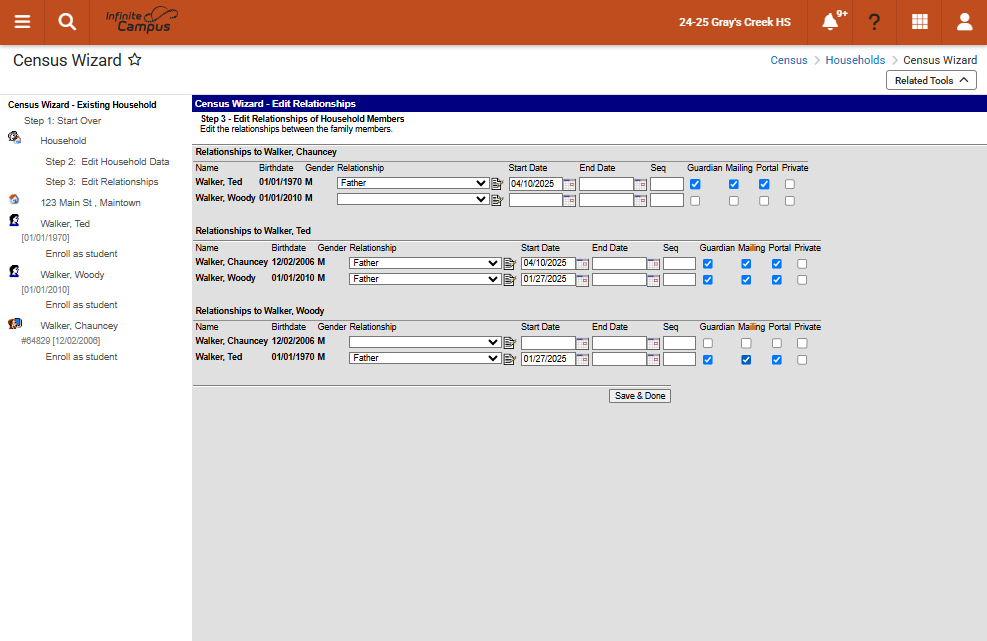Open relationship editor icon for Ted under Woody

510,359
